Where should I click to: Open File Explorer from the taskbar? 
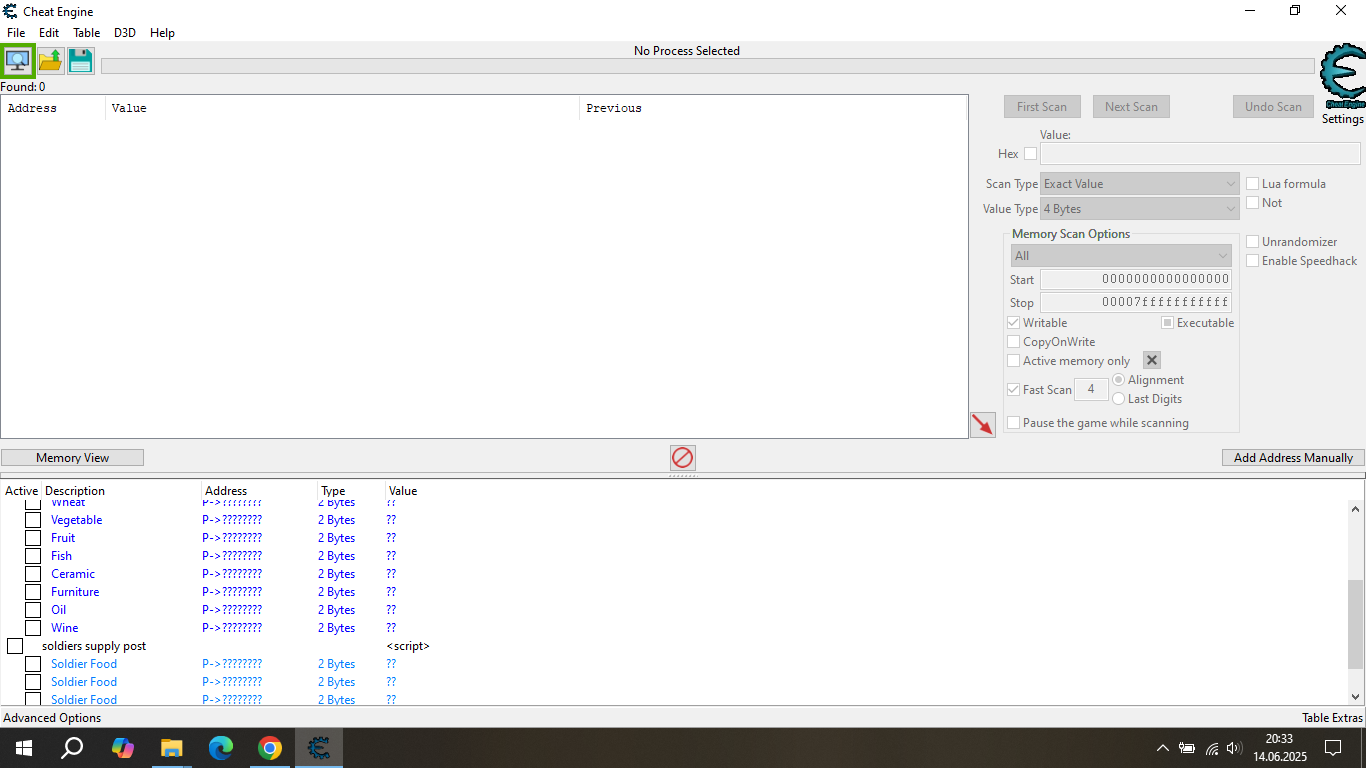171,747
